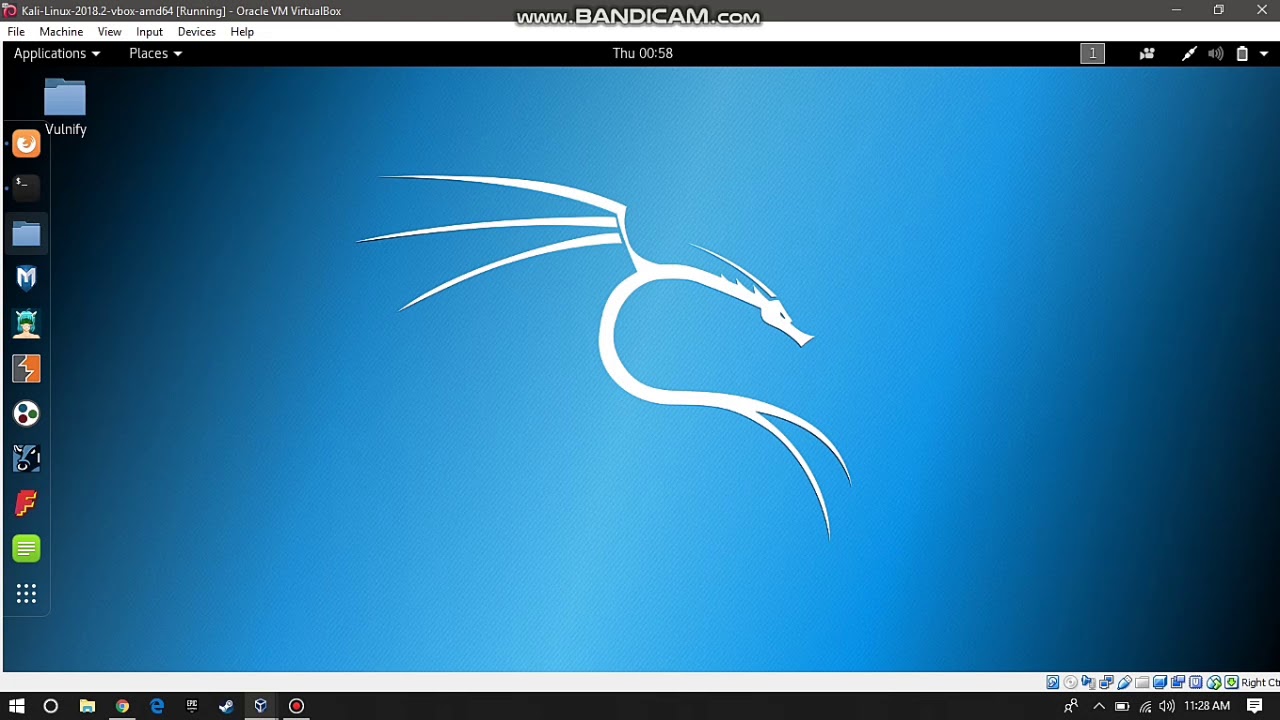This screenshot has height=720, width=1280.
Task: Open Leafpad text editor from dock
Action: 26,549
